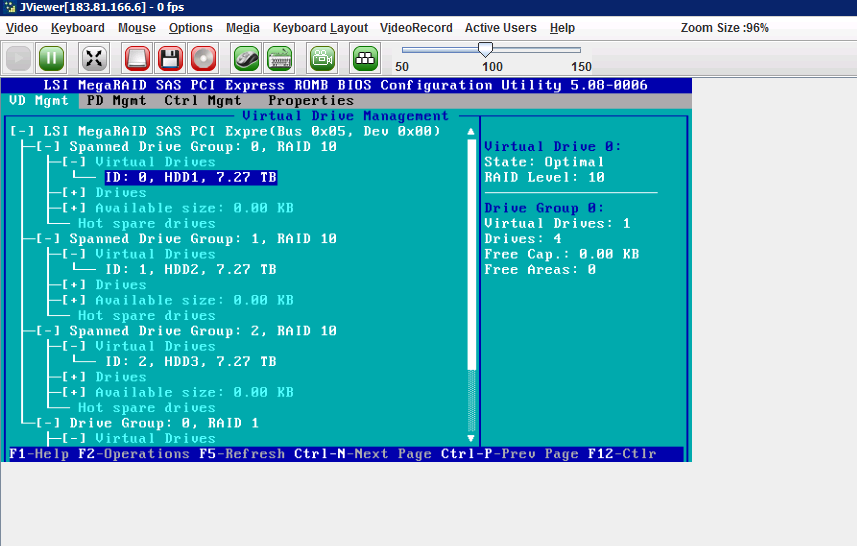Open the Active Users menu

[500, 28]
